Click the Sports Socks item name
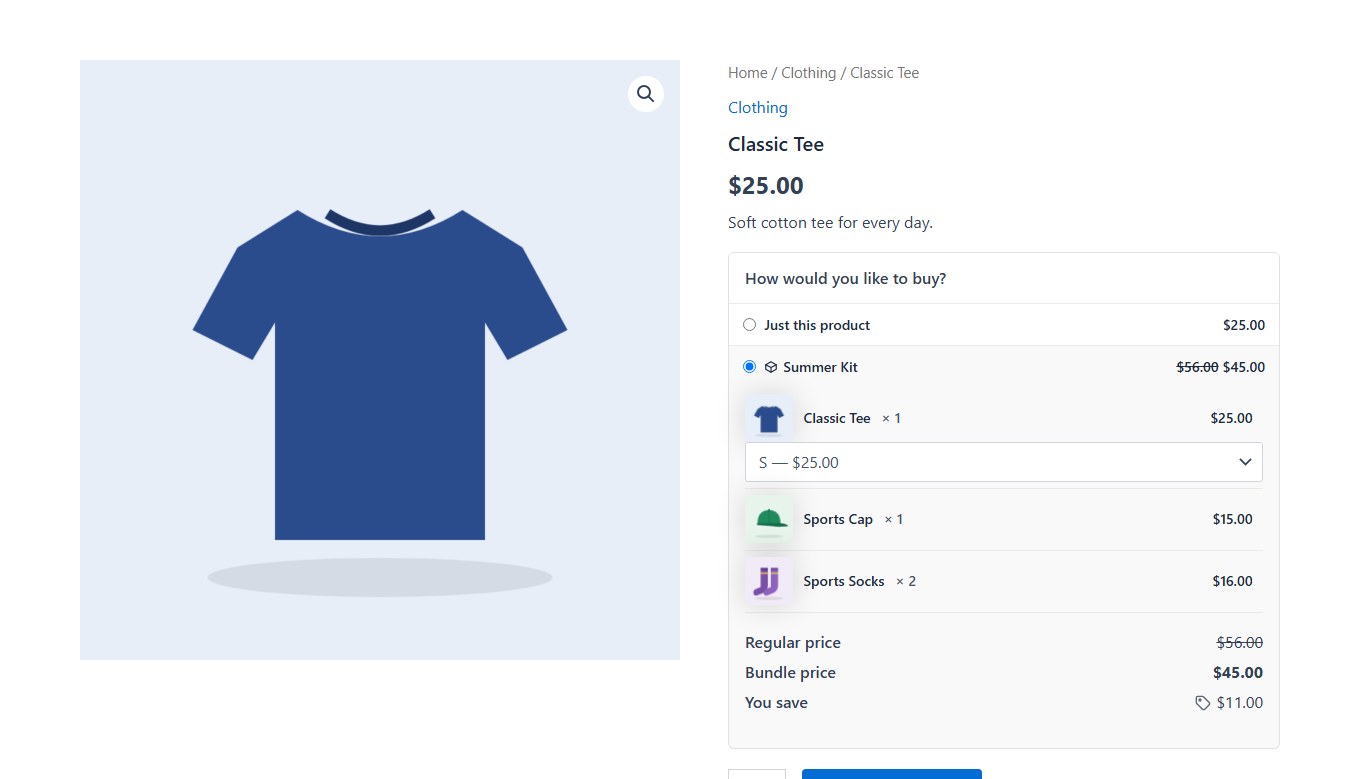 pos(844,581)
